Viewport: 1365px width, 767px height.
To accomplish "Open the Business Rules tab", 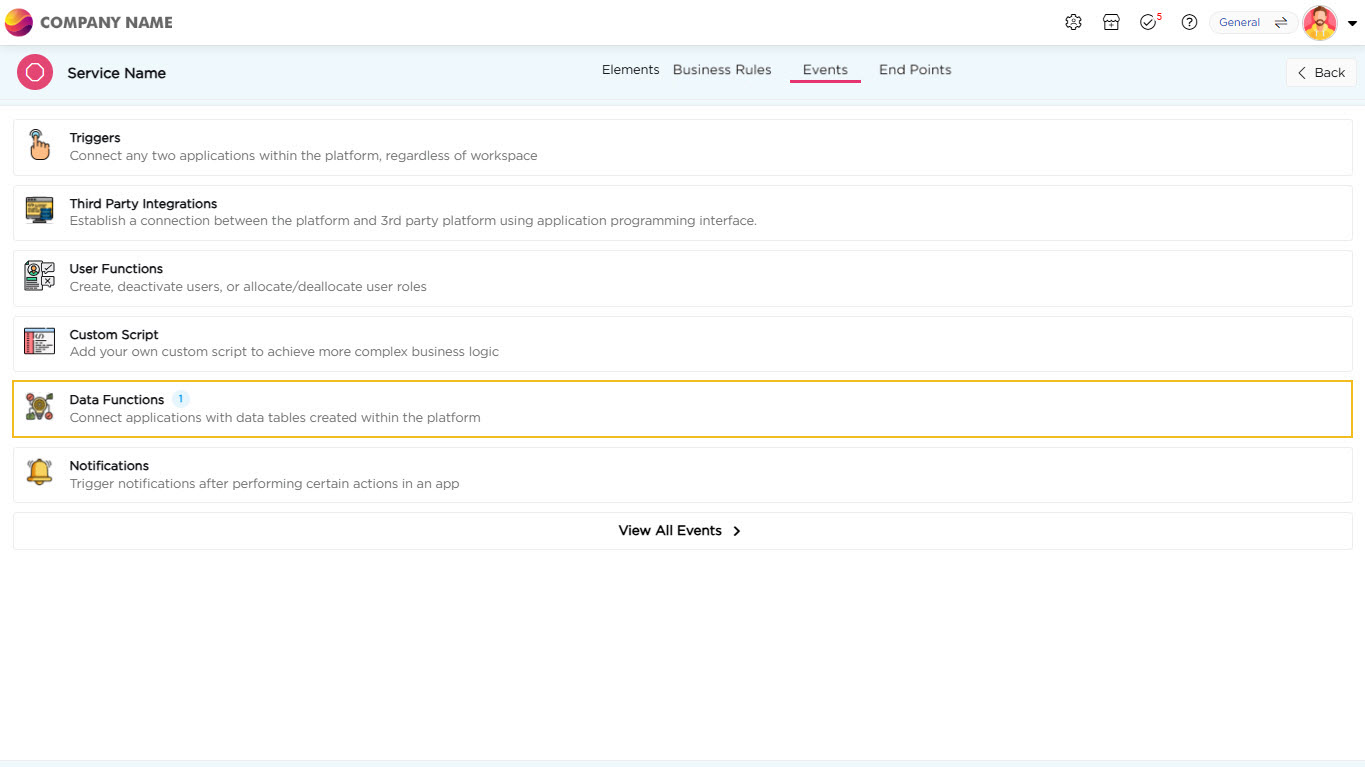I will 722,70.
